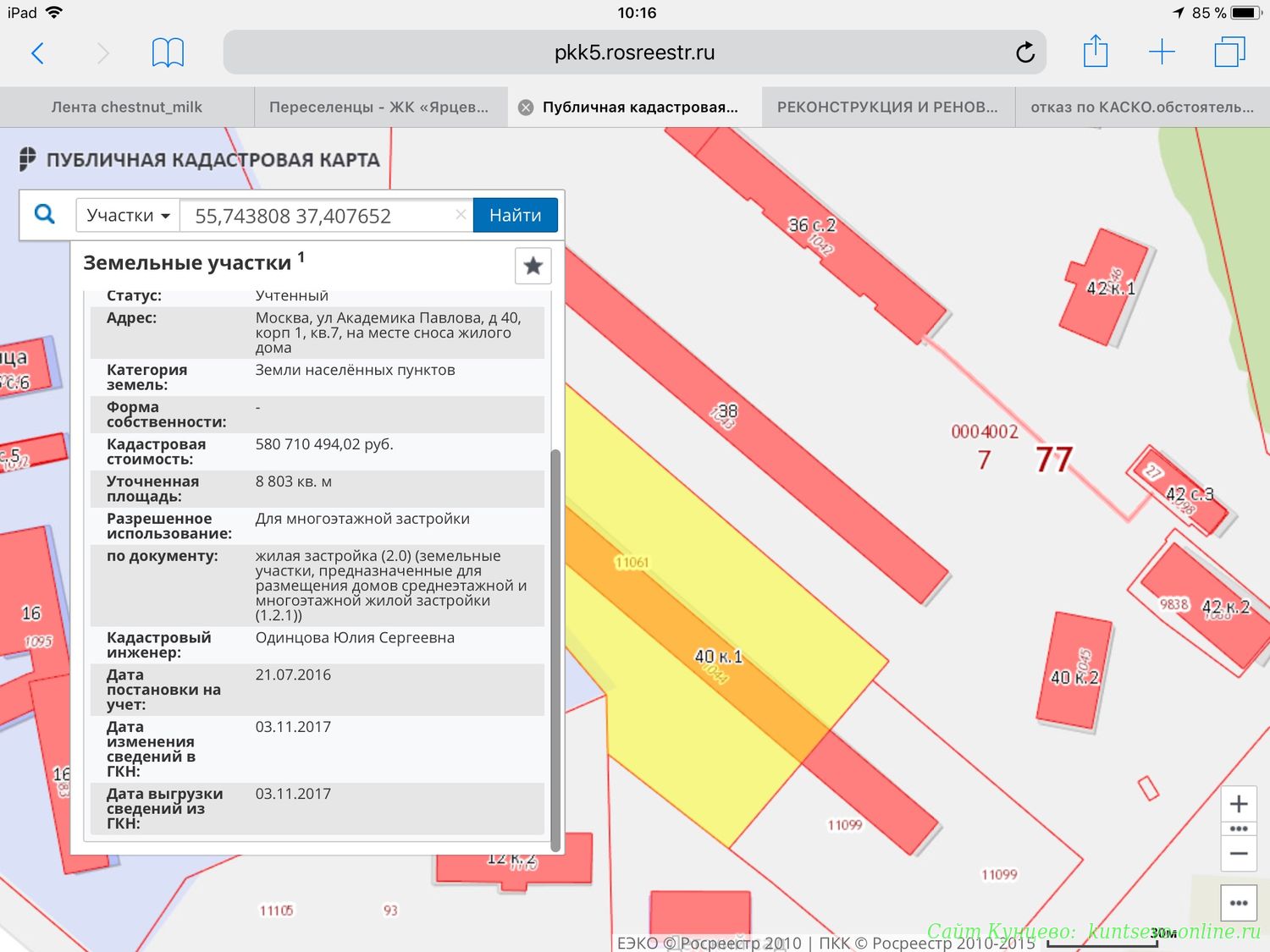The height and width of the screenshot is (952, 1270).
Task: Open the Safari share sheet icon
Action: (x=1096, y=52)
